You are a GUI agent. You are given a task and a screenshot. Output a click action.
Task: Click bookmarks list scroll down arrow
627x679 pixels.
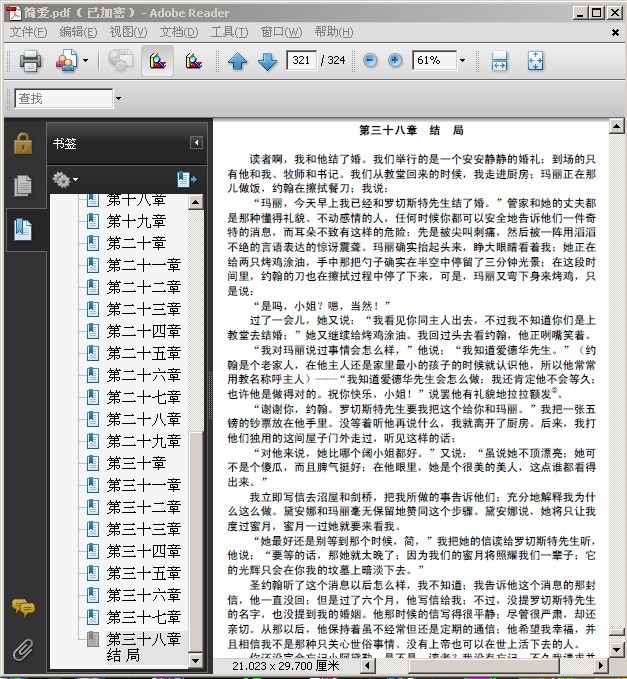[196, 660]
